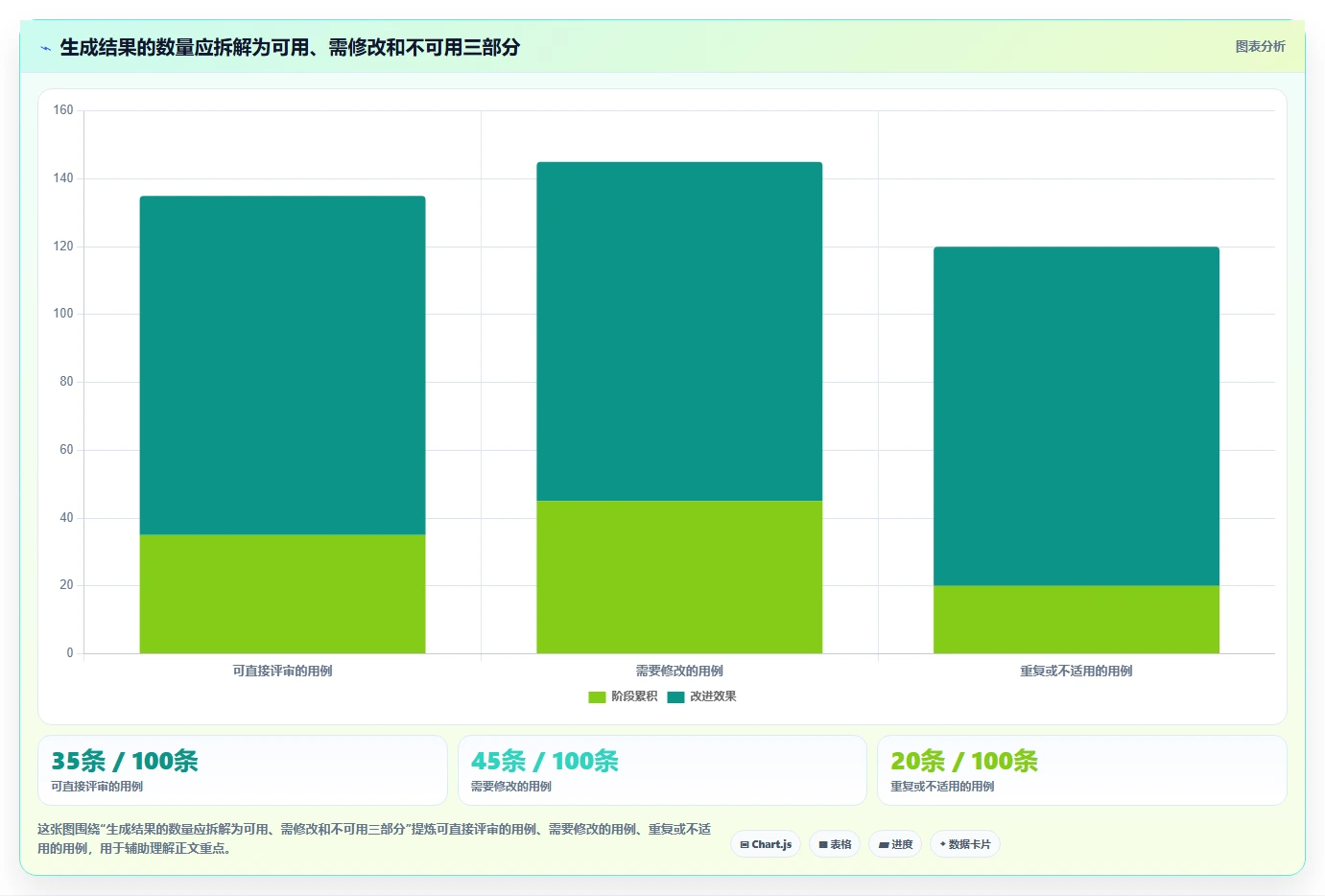Click the y-axis value 160
1325x896 pixels.
[63, 110]
